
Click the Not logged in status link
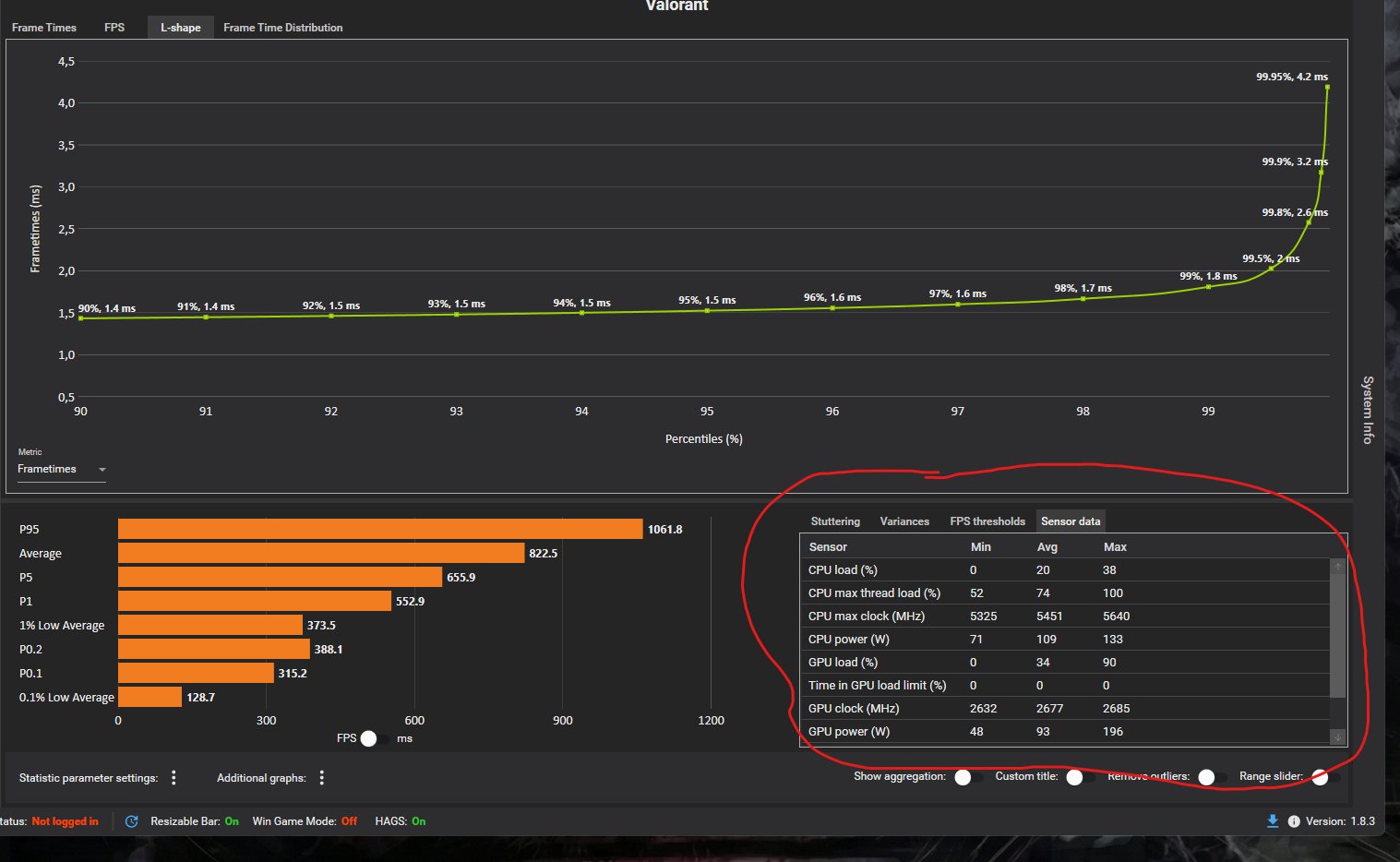pyautogui.click(x=66, y=821)
